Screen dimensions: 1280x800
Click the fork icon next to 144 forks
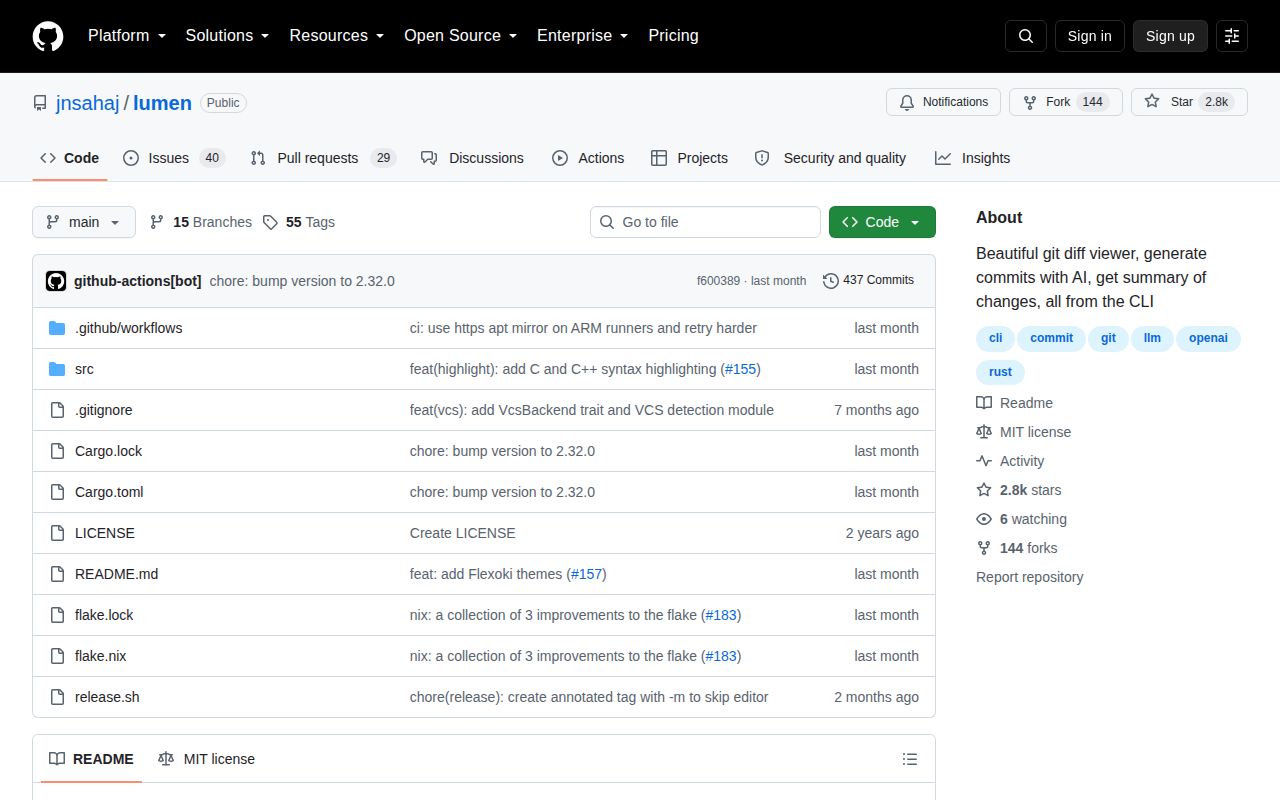984,548
